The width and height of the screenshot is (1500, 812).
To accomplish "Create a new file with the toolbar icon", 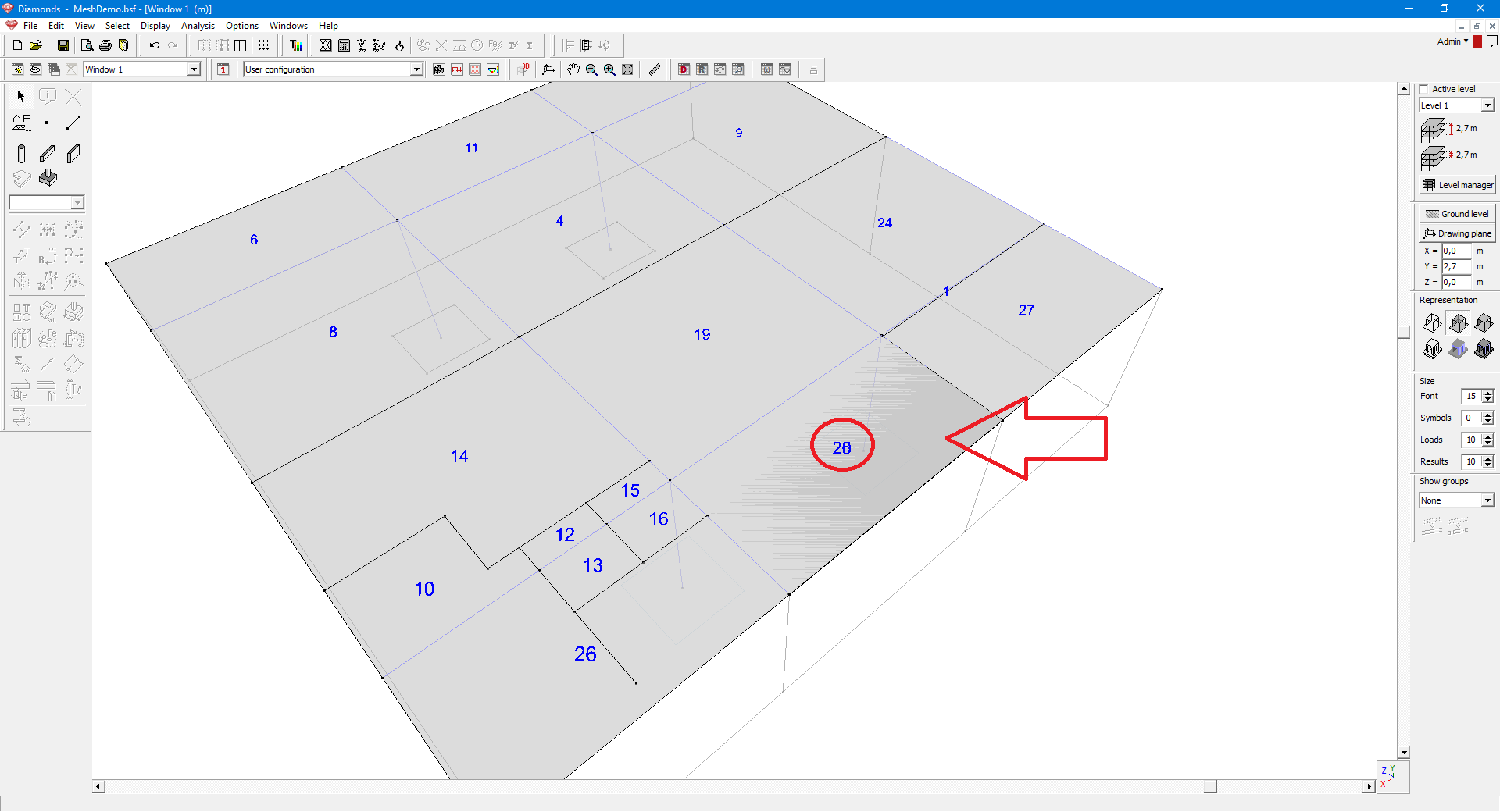I will click(x=17, y=45).
